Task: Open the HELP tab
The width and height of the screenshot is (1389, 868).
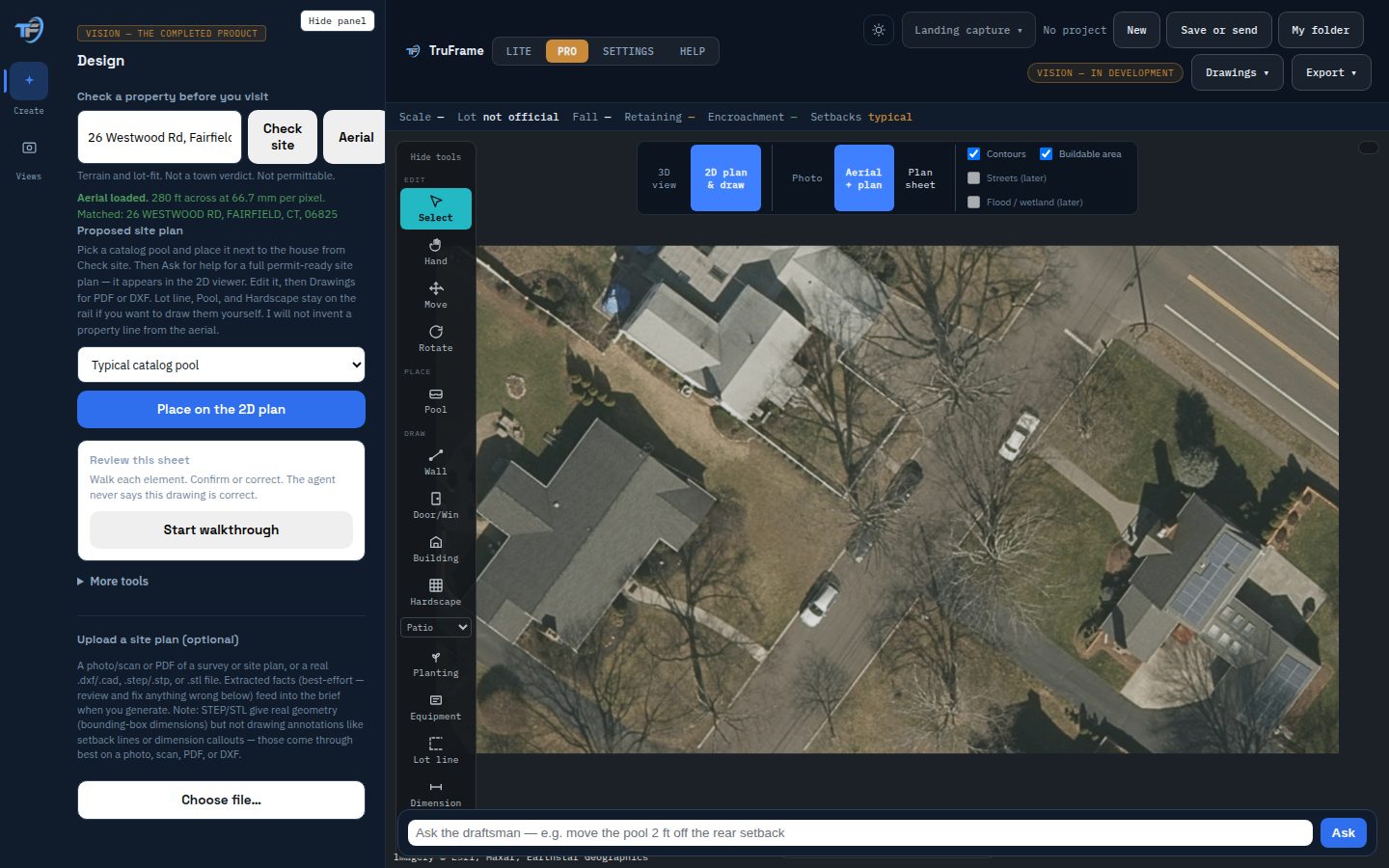Action: point(693,51)
